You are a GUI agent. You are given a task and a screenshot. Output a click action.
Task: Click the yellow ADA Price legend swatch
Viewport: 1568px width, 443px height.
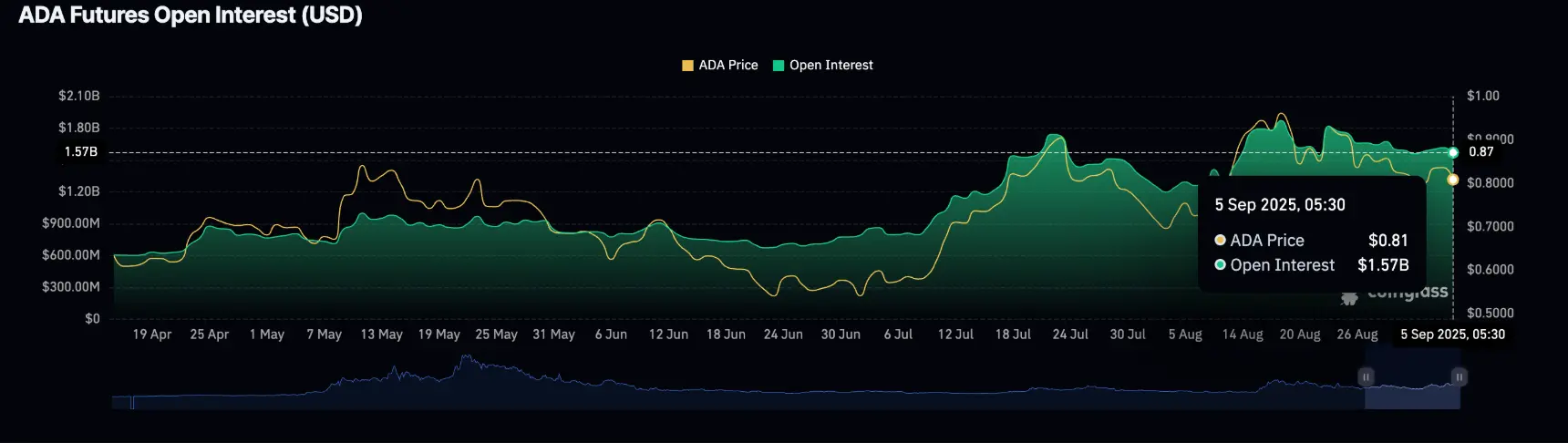pyautogui.click(x=687, y=66)
